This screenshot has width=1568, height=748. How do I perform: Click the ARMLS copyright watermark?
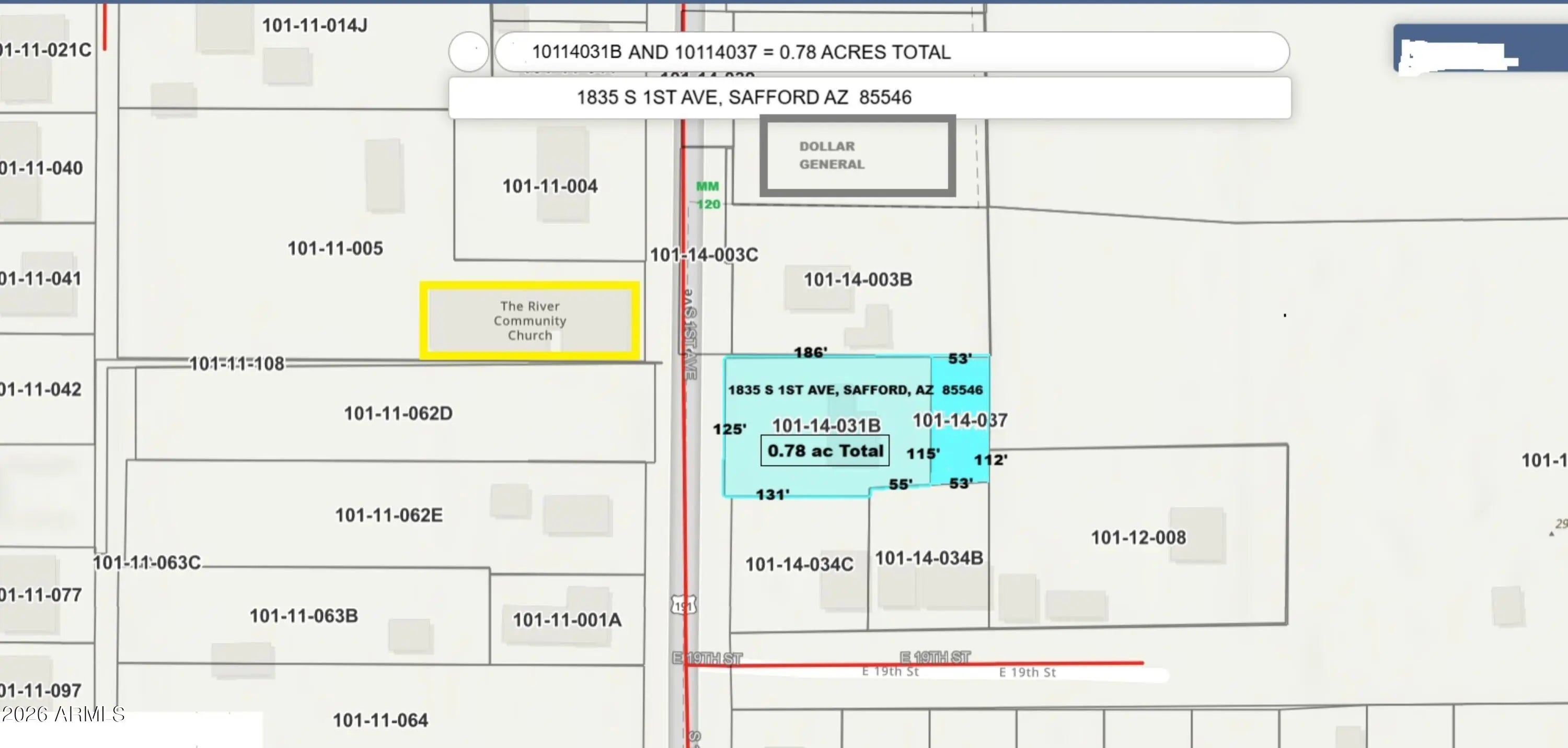(x=63, y=714)
